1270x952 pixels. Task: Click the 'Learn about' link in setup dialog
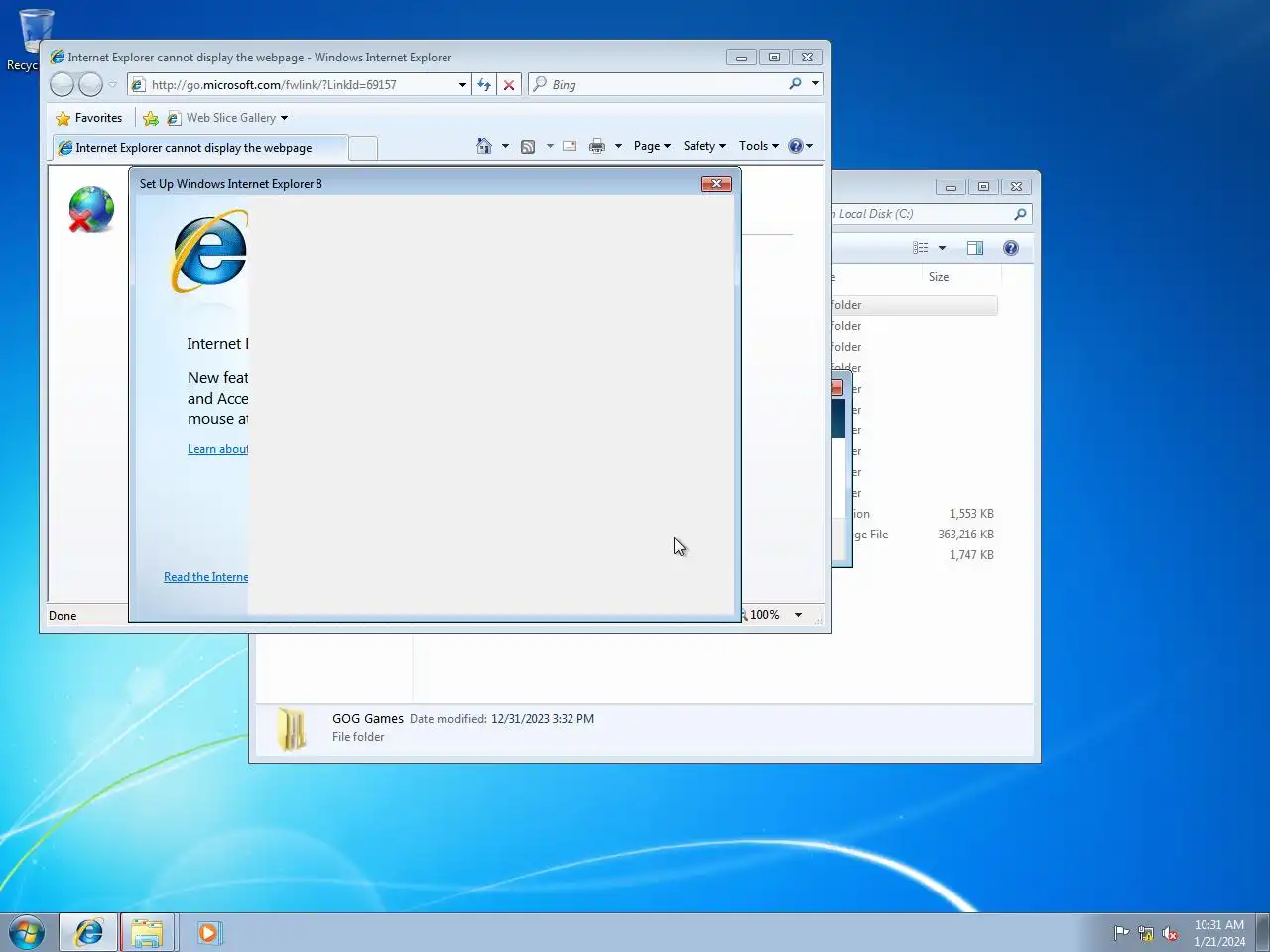coord(217,449)
